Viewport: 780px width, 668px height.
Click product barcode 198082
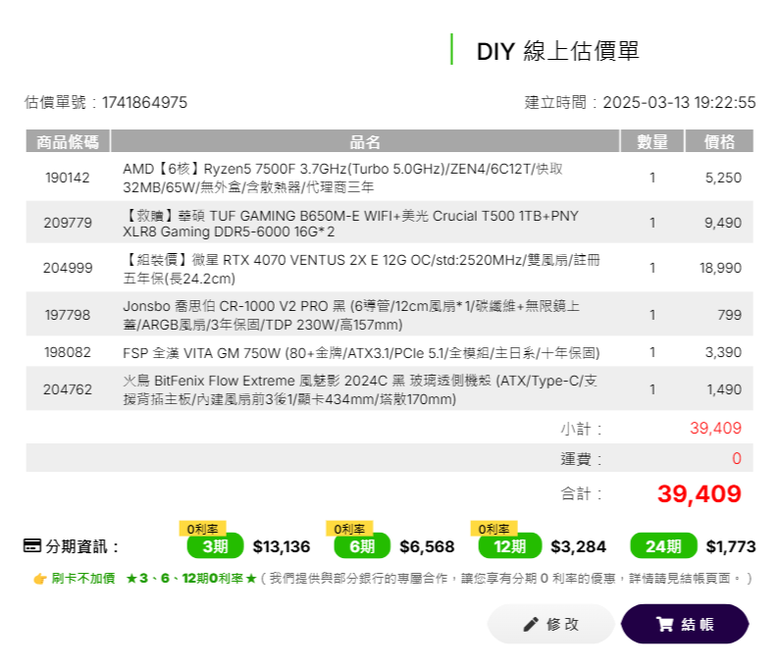68,352
